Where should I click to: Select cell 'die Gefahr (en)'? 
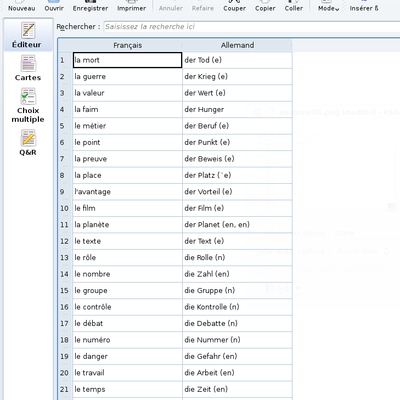237,356
